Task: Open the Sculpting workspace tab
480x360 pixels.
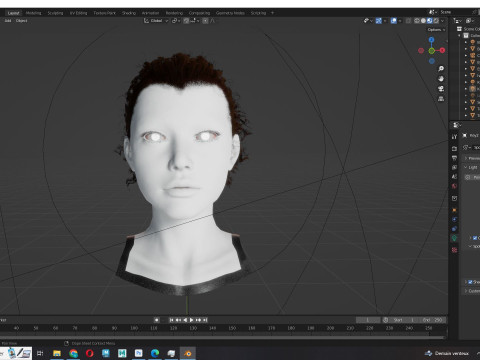Action: click(x=55, y=13)
